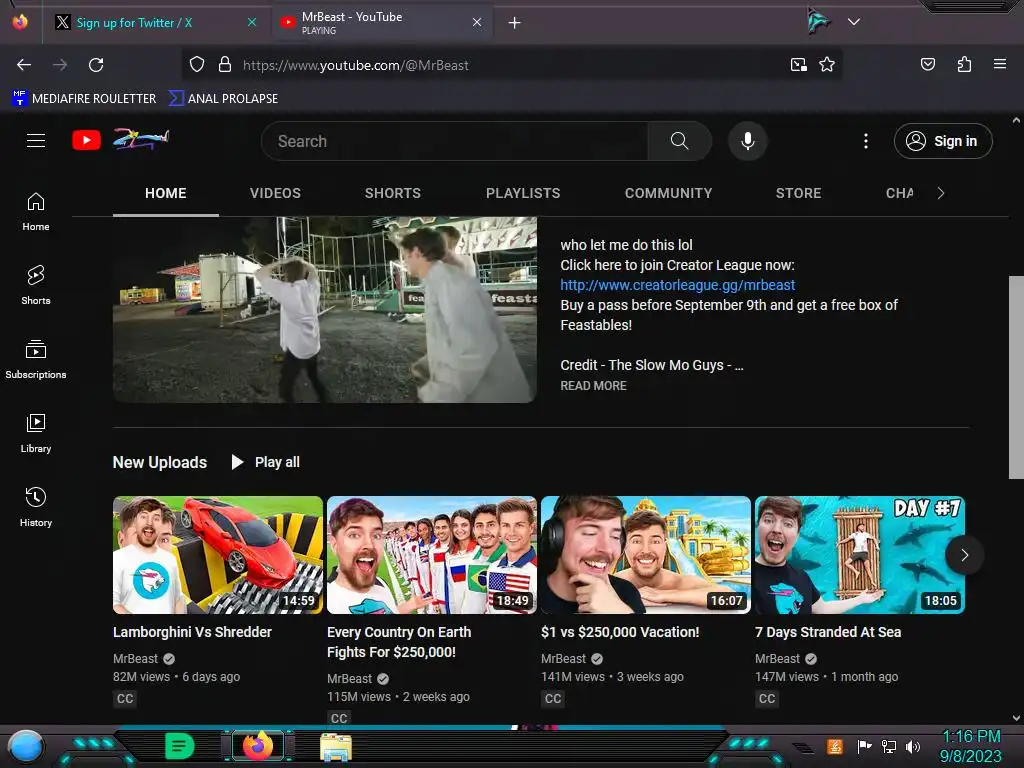Open a new browser tab
The height and width of the screenshot is (768, 1024).
[515, 23]
